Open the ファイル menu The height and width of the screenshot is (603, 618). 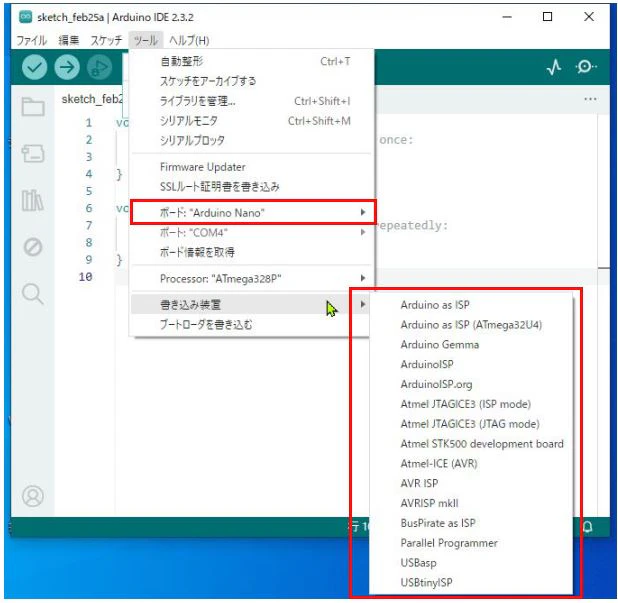point(32,40)
